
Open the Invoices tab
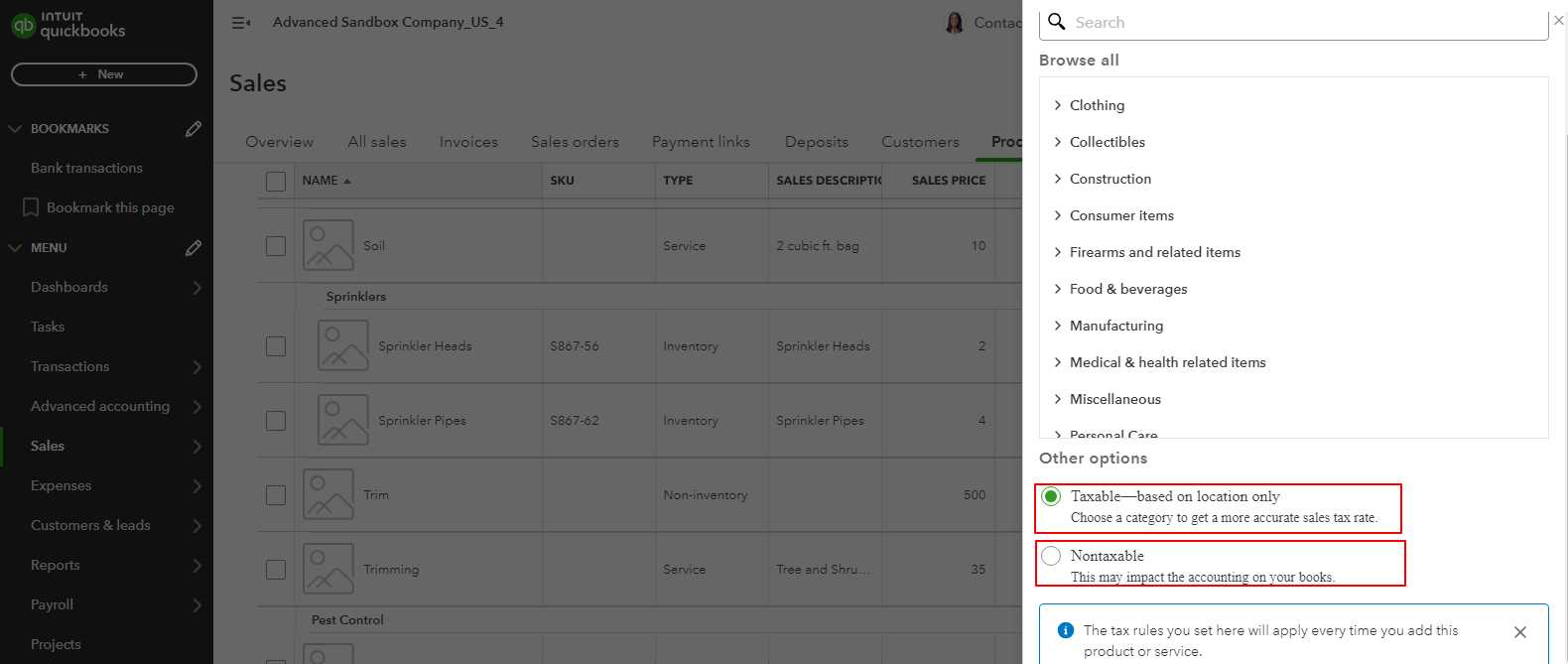tap(468, 142)
